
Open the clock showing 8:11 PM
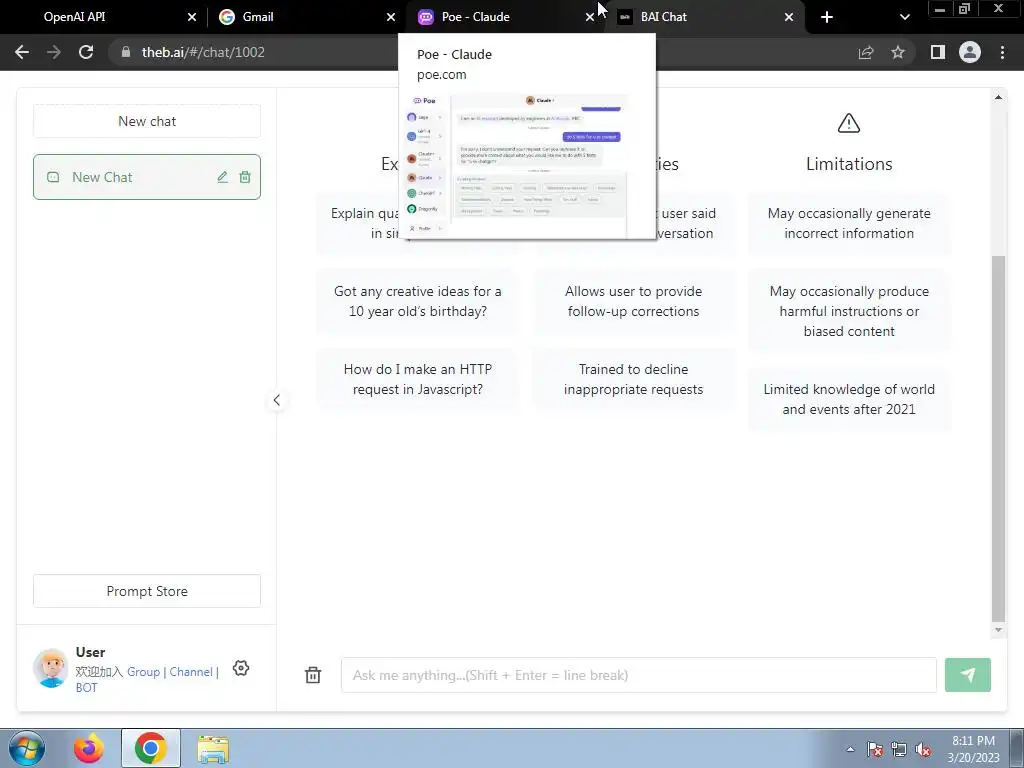973,749
